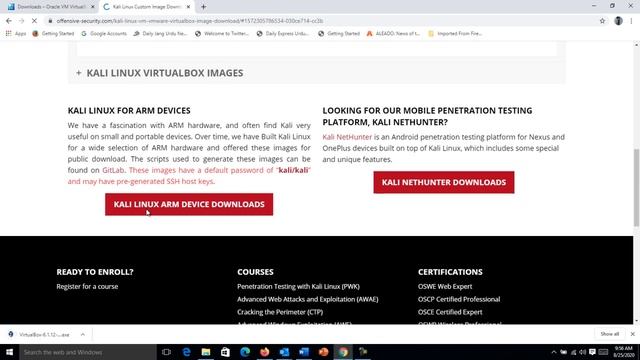Show all downloads

click(609, 334)
